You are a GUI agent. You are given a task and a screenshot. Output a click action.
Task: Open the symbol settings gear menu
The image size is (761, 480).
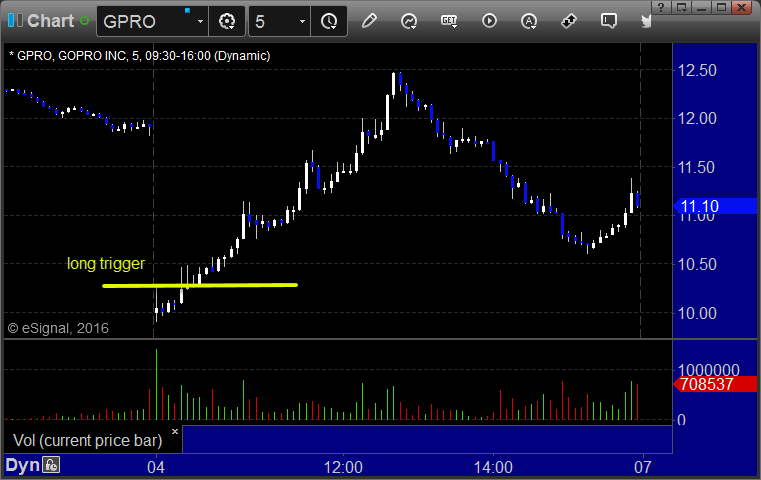coord(227,21)
